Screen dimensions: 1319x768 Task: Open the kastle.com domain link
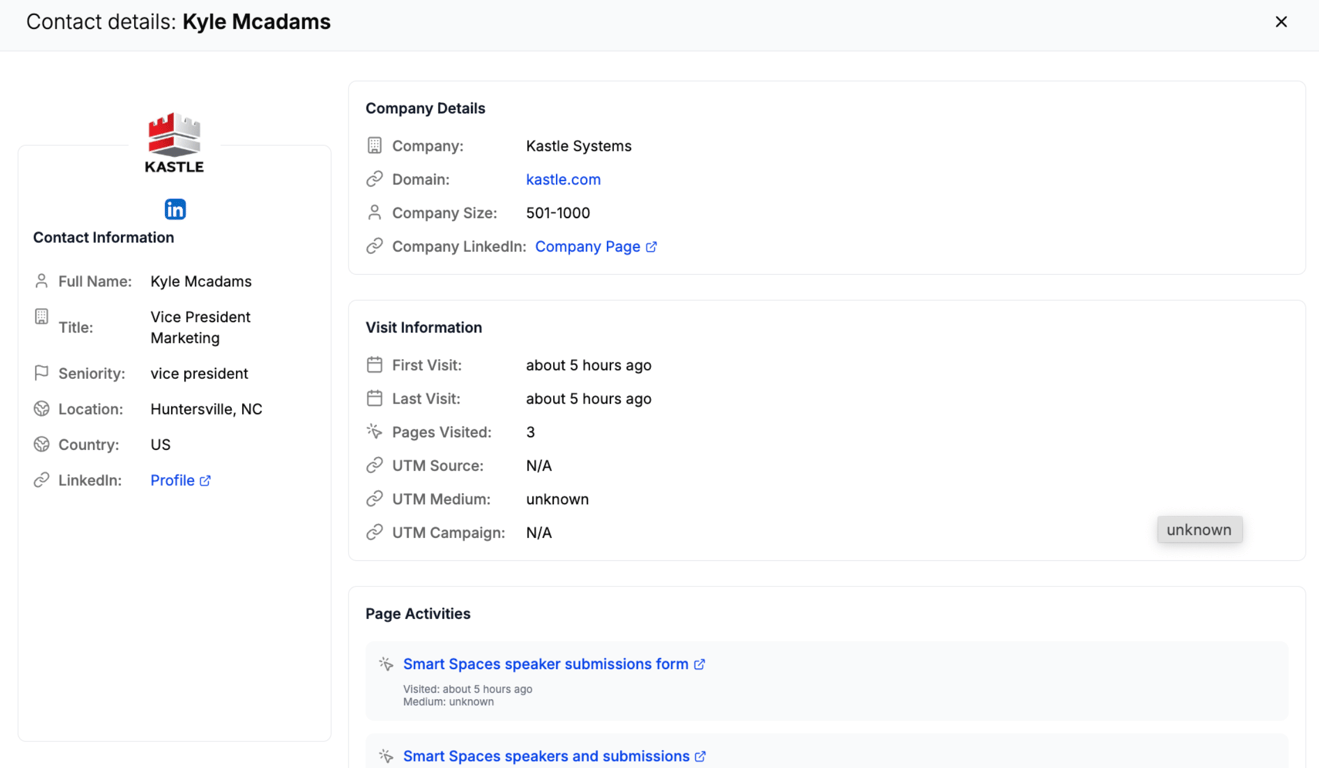563,179
